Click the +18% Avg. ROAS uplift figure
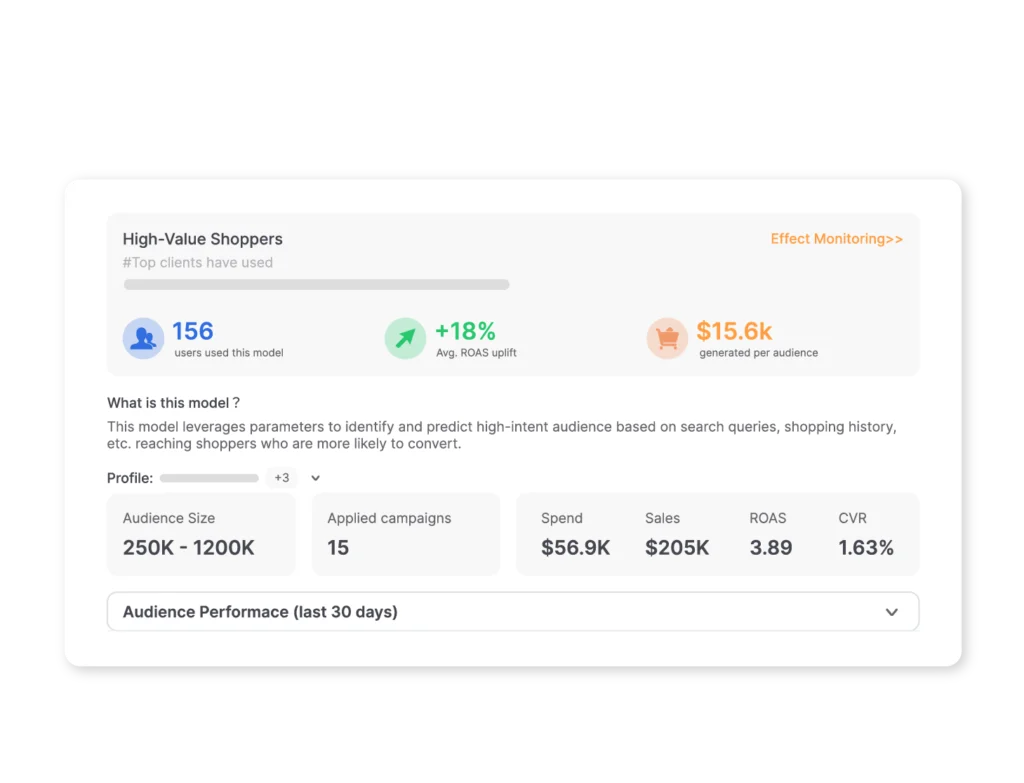This screenshot has width=1024, height=783. tap(465, 331)
